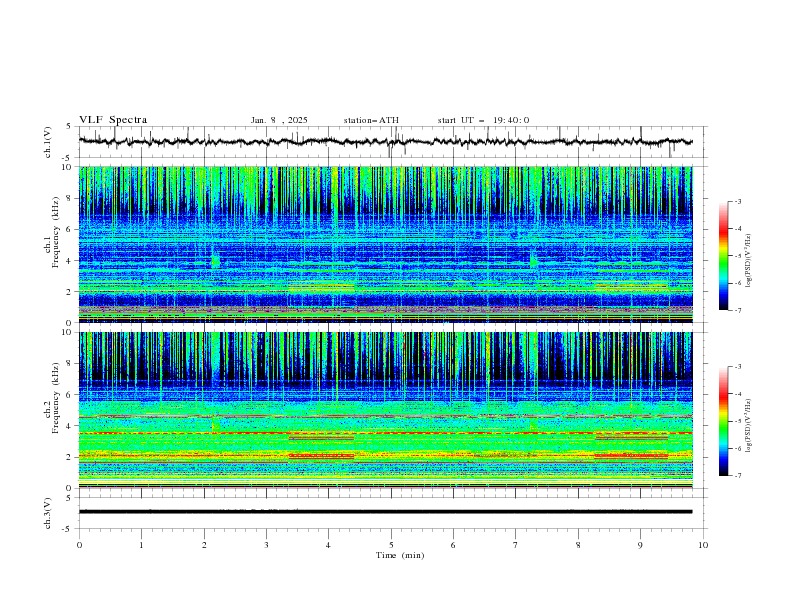Image resolution: width=792 pixels, height=612 pixels.
Task: Click time axis tick label "0"
Action: [x=79, y=545]
